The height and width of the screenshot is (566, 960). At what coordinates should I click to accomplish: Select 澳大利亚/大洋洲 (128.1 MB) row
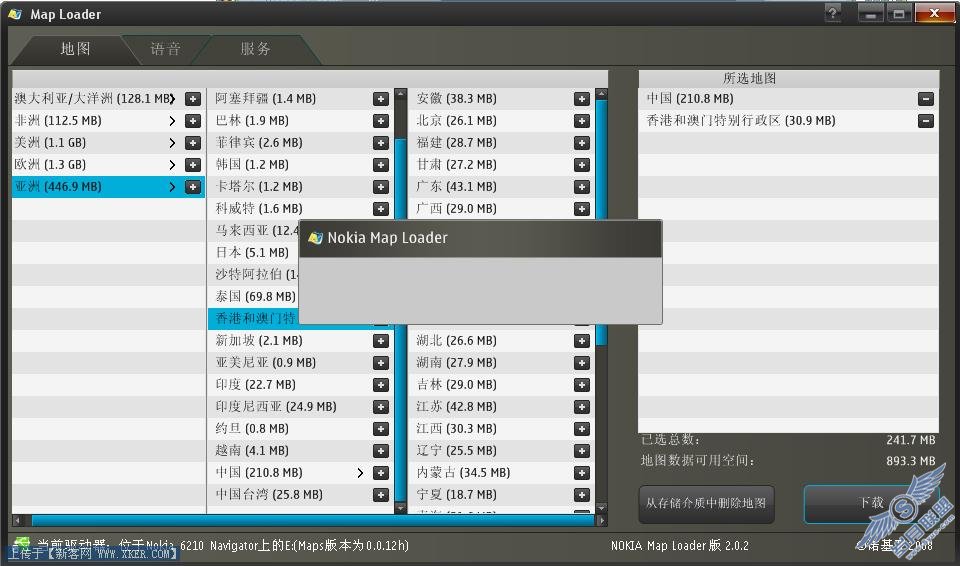pyautogui.click(x=108, y=99)
